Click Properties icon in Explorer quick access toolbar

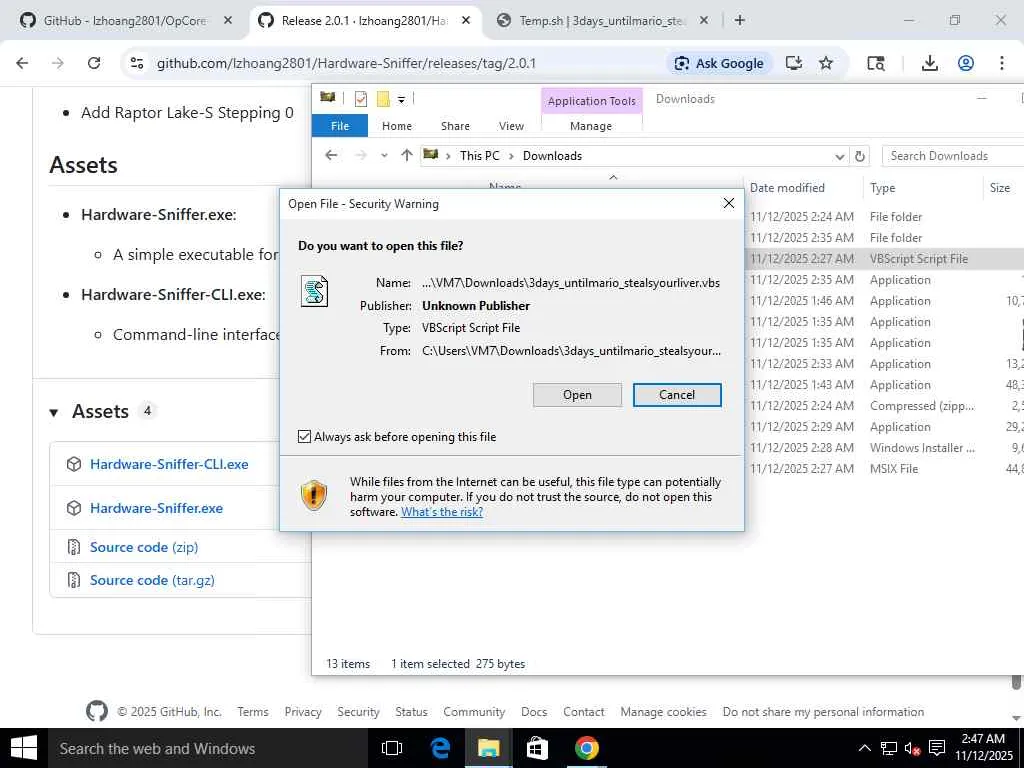(360, 99)
